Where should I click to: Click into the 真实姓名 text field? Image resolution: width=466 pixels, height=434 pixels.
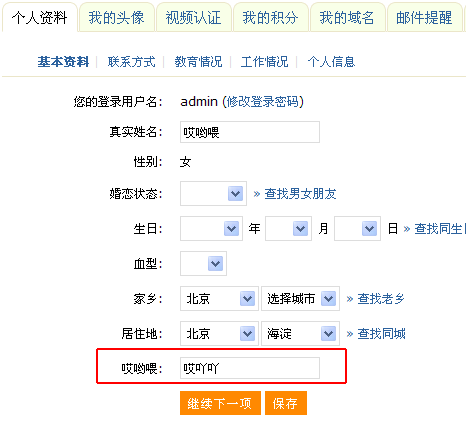(250, 132)
